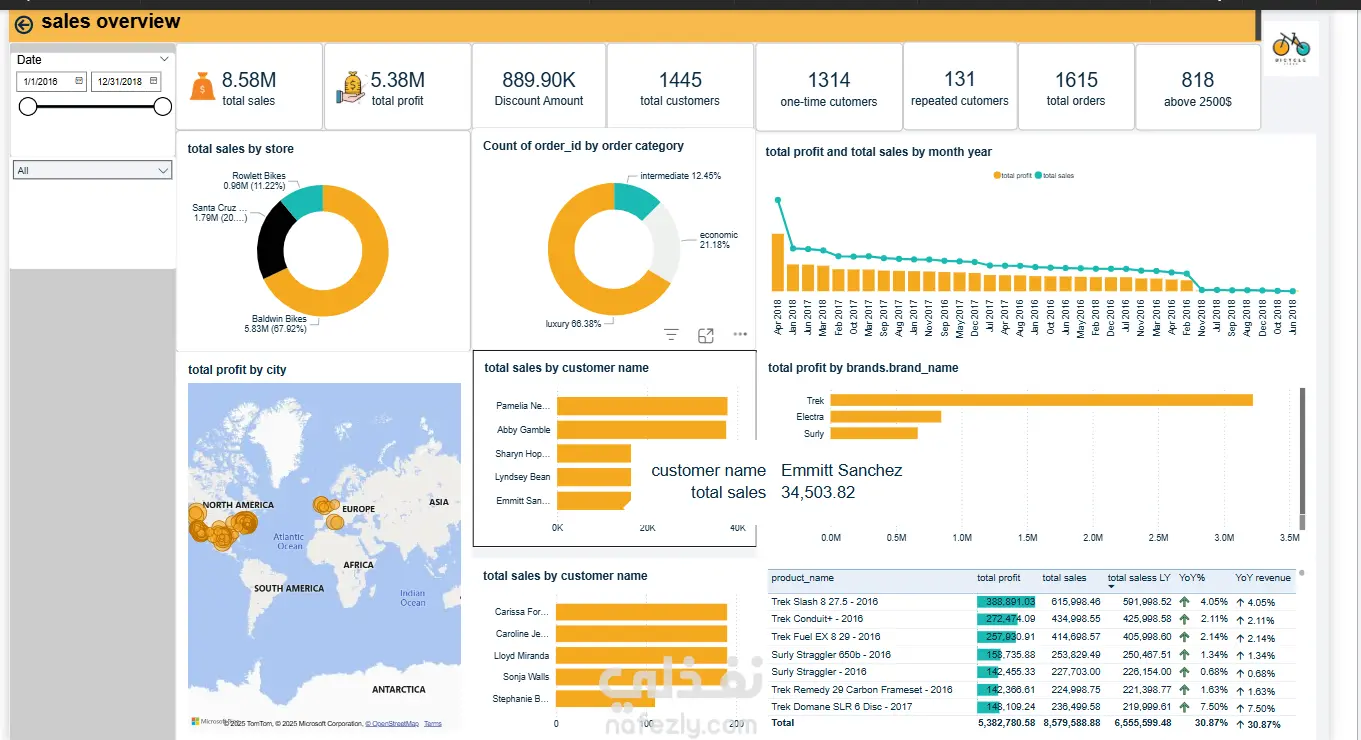Select the Electra bar in brand chart

click(x=885, y=417)
